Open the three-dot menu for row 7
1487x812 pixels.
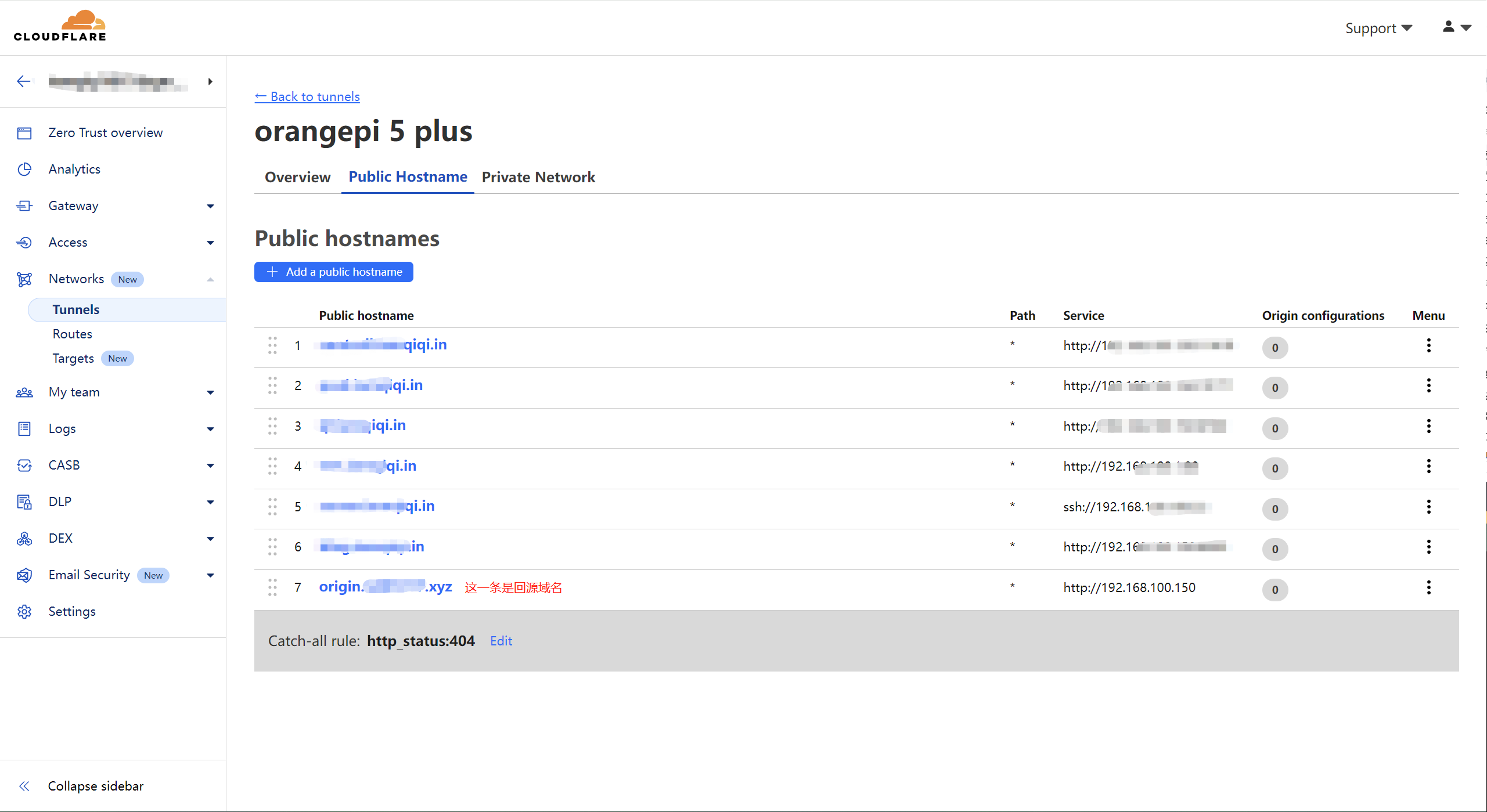(x=1428, y=587)
